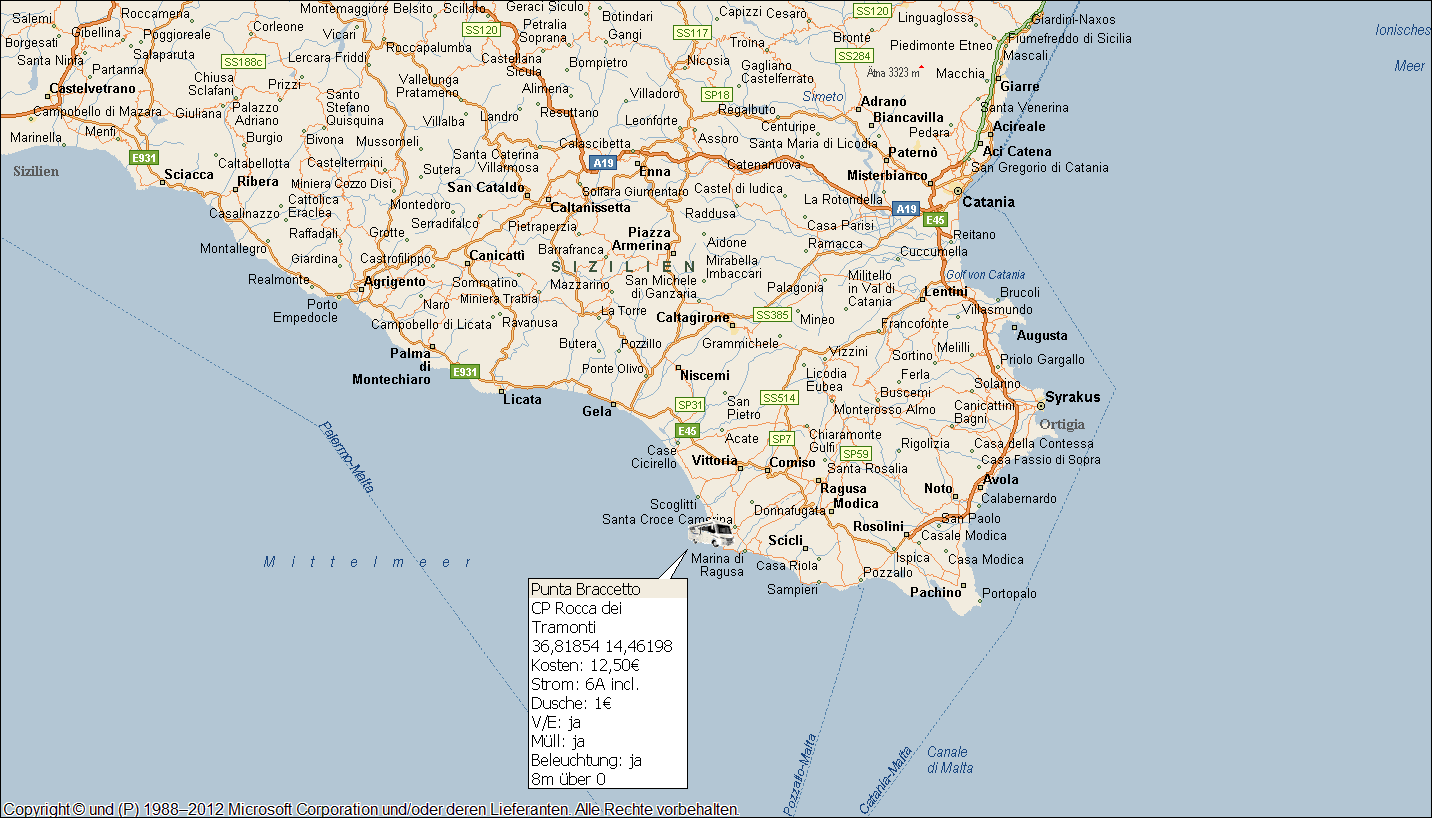Click the SS117 road shield

coord(692,32)
